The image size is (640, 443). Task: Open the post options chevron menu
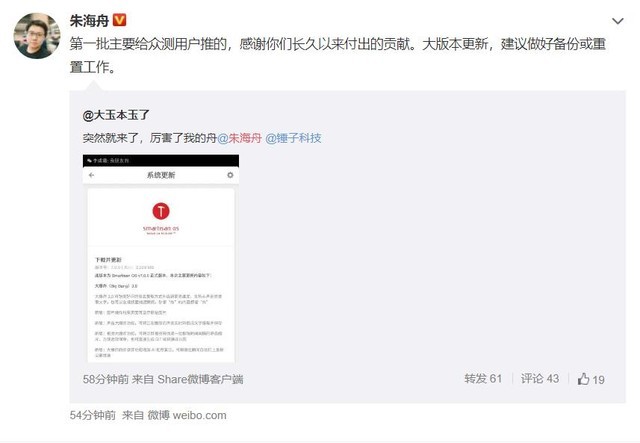tap(618, 21)
